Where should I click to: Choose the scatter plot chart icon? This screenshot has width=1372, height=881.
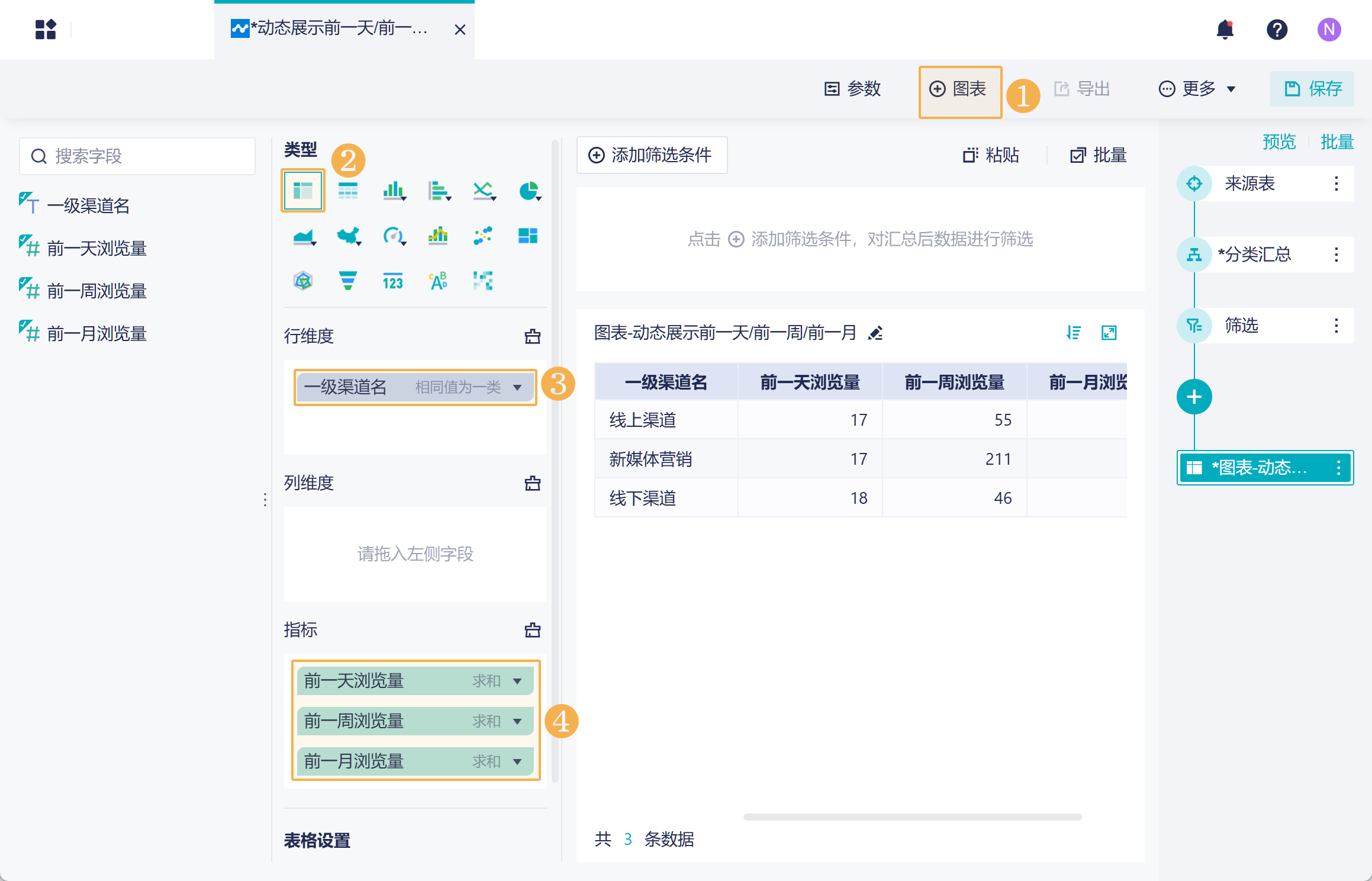[x=482, y=236]
